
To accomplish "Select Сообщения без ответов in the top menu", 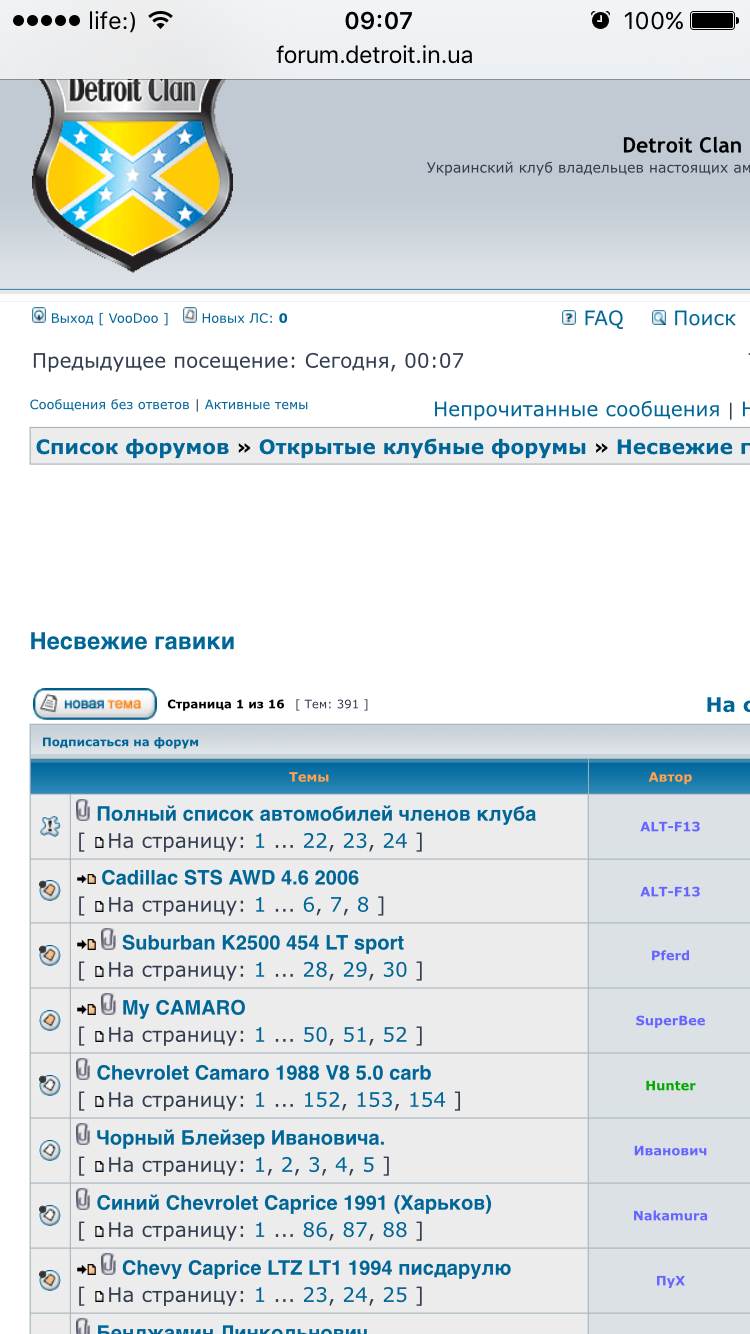I will [109, 405].
